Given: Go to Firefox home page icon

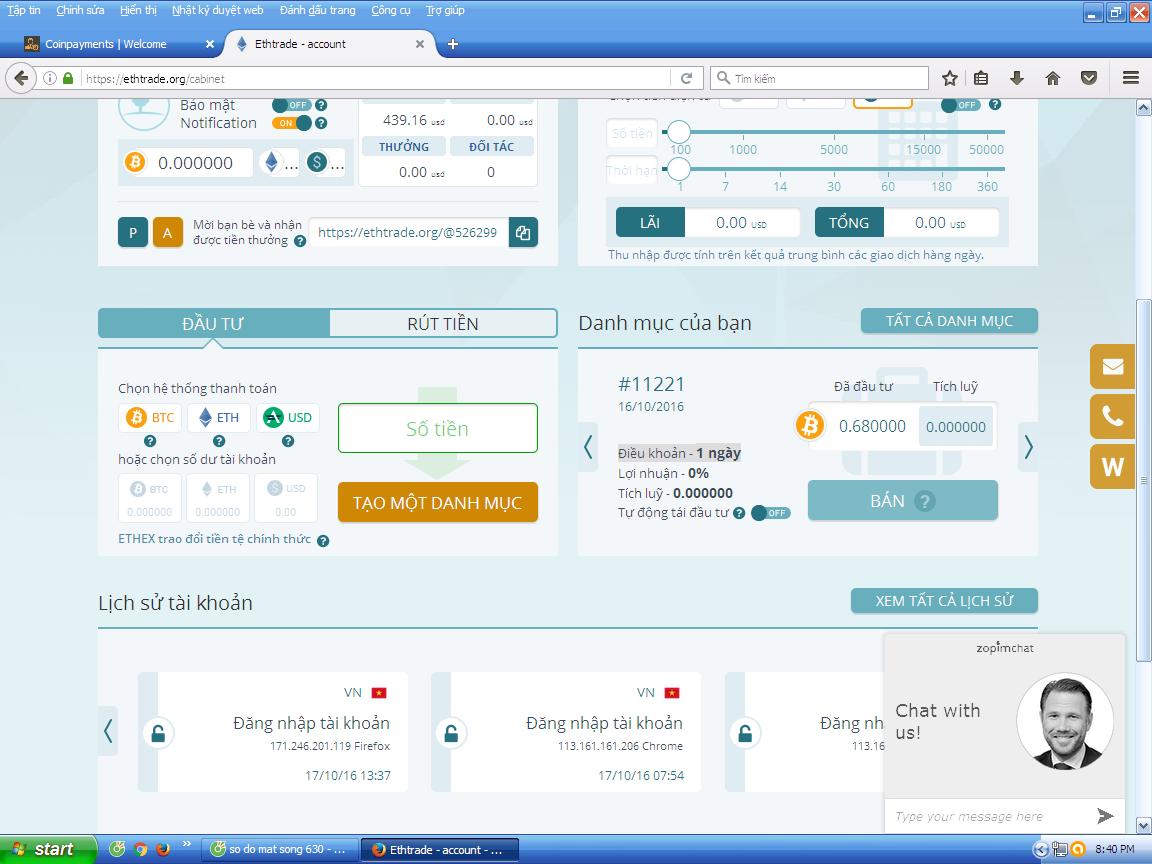Looking at the screenshot, I should click(1053, 79).
